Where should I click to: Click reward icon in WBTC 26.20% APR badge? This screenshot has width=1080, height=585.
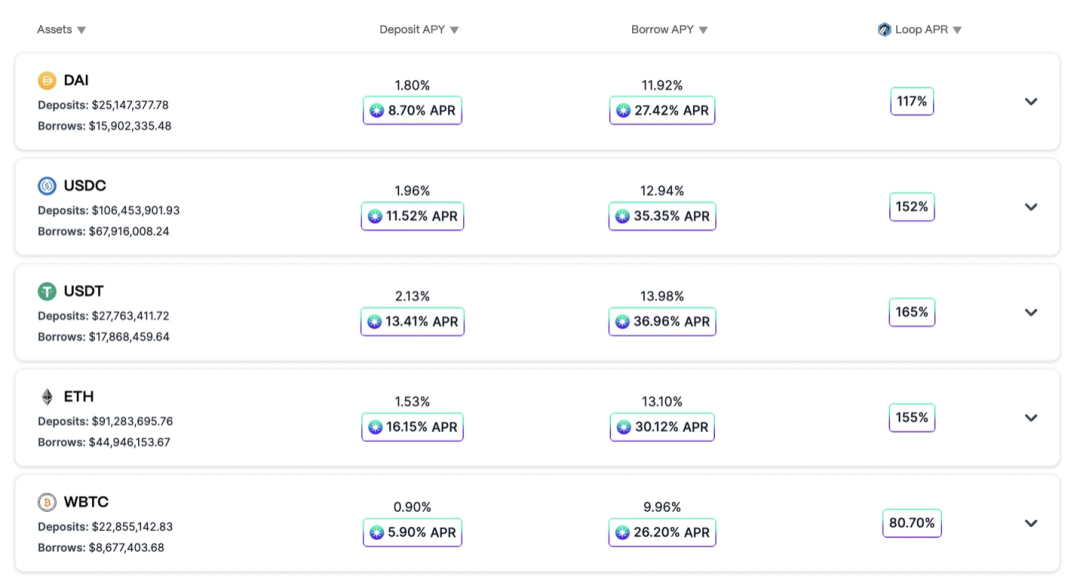click(623, 533)
